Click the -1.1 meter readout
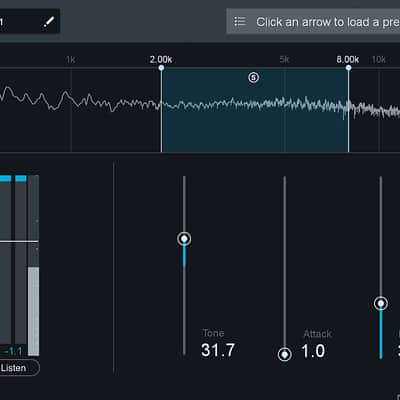 click(x=13, y=351)
